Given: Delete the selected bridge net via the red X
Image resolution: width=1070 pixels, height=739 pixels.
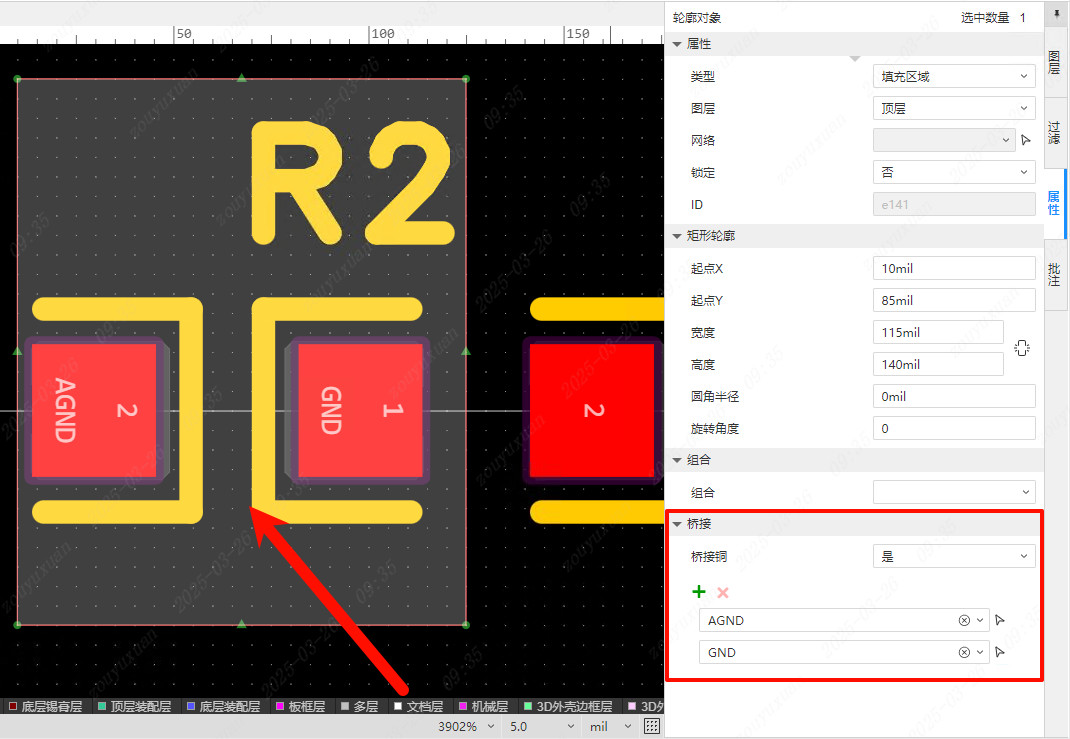Looking at the screenshot, I should 722,591.
